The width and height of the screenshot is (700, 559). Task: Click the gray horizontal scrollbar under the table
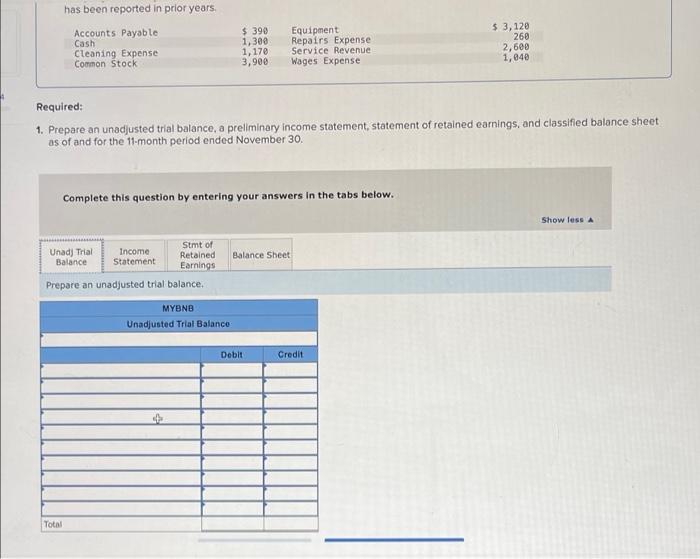pyautogui.click(x=254, y=540)
